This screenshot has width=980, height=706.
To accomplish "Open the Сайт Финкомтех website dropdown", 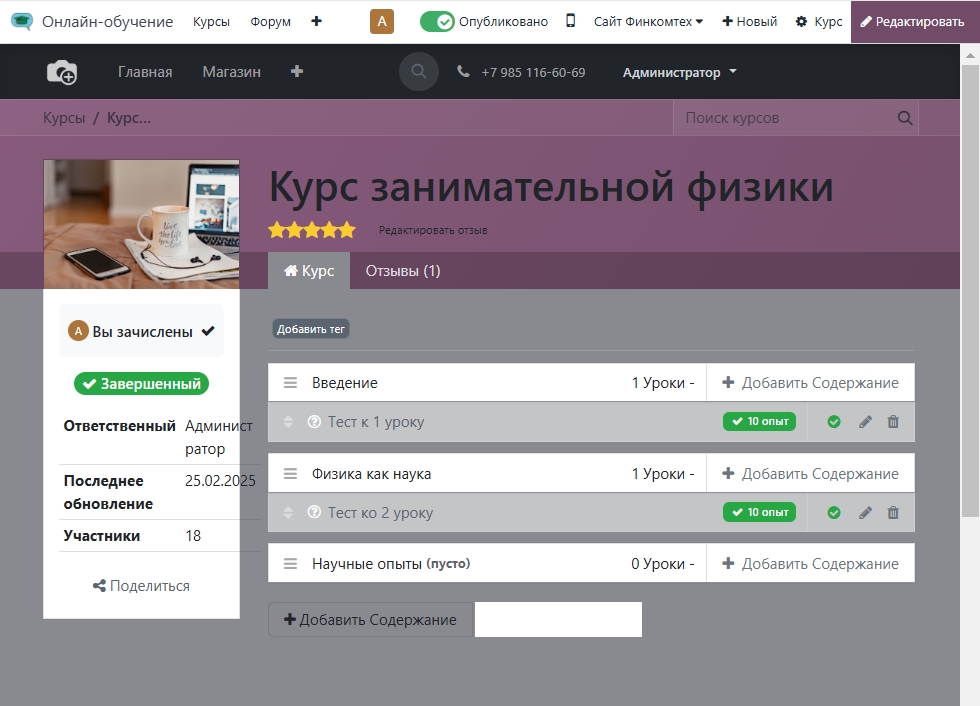I will click(648, 21).
